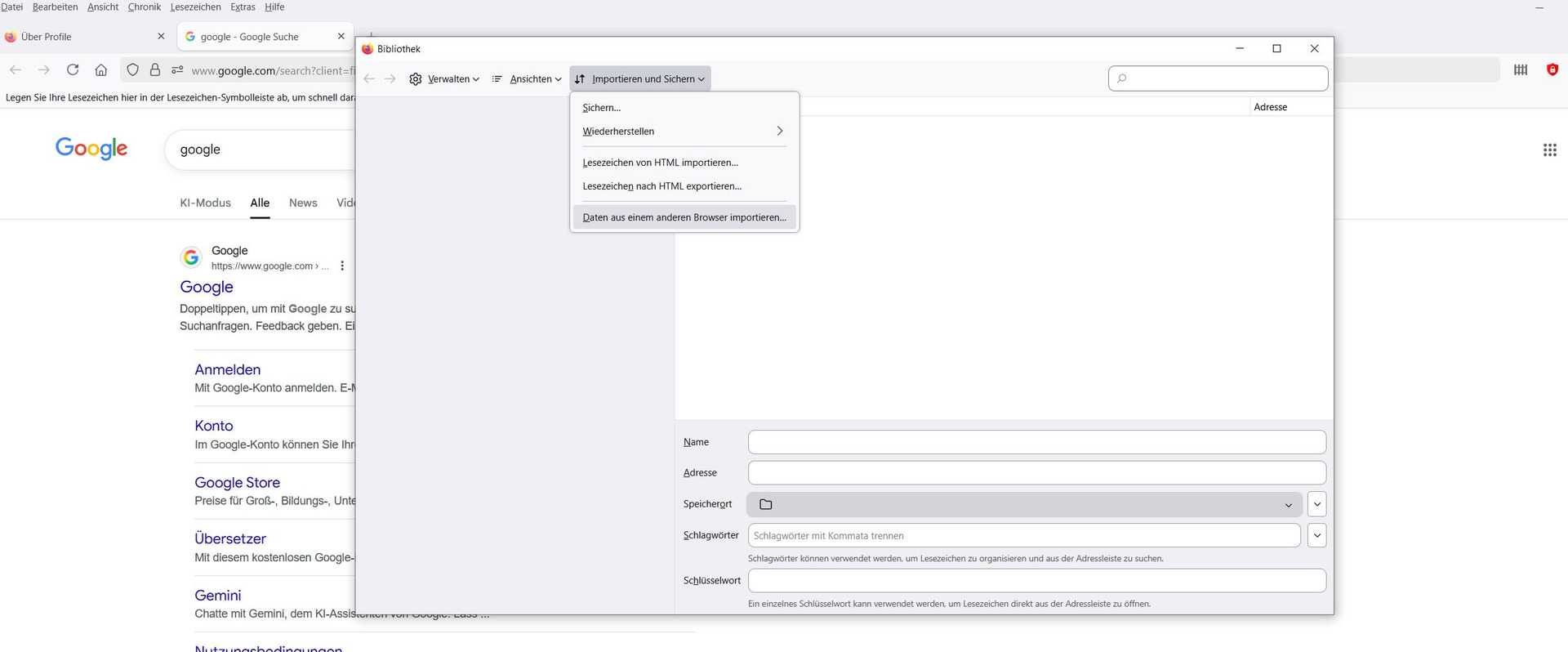Screen dimensions: 1568x652
Task: Expand the Schlagwörter selector arrow
Action: tap(1316, 536)
